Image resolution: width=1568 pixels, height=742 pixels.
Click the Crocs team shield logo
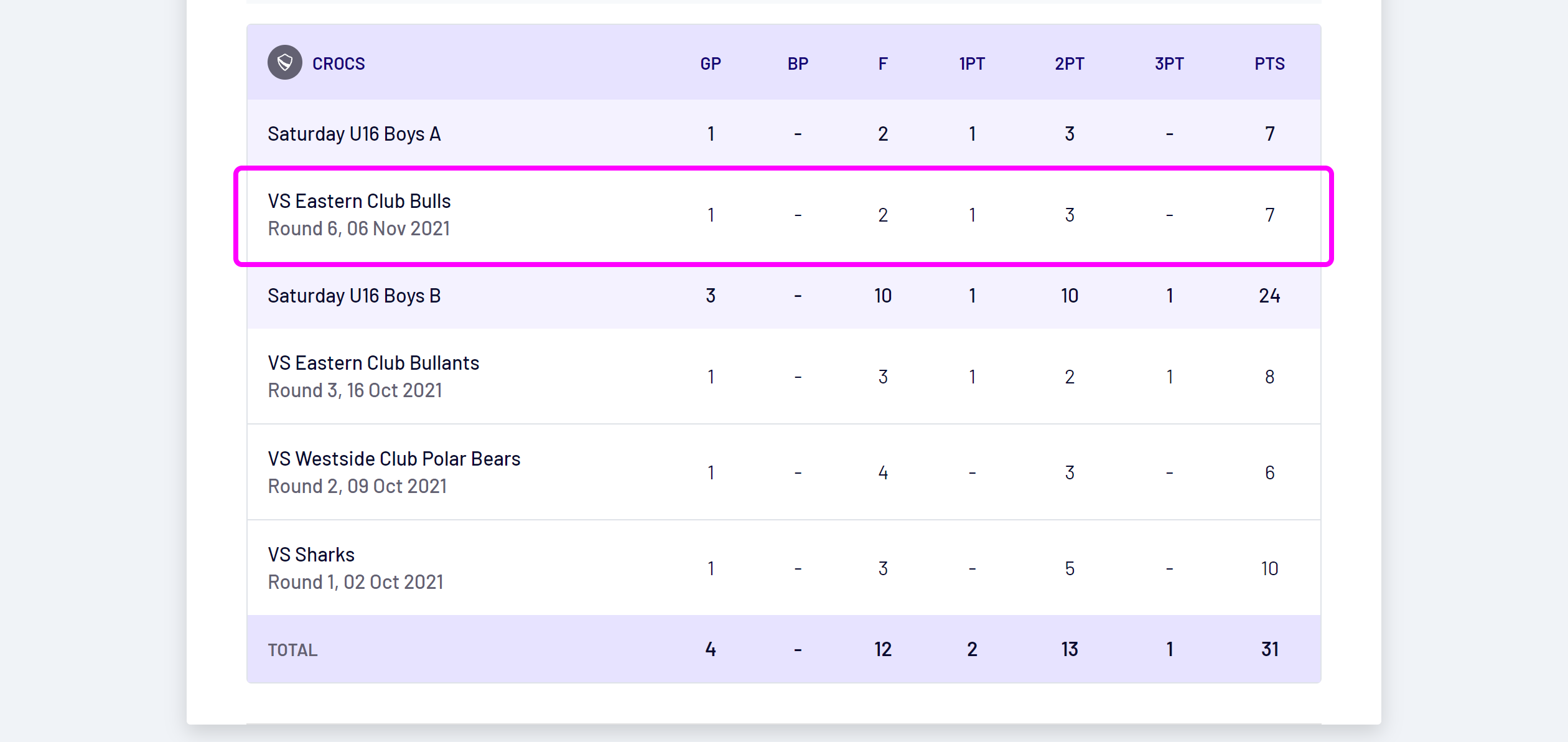click(285, 63)
